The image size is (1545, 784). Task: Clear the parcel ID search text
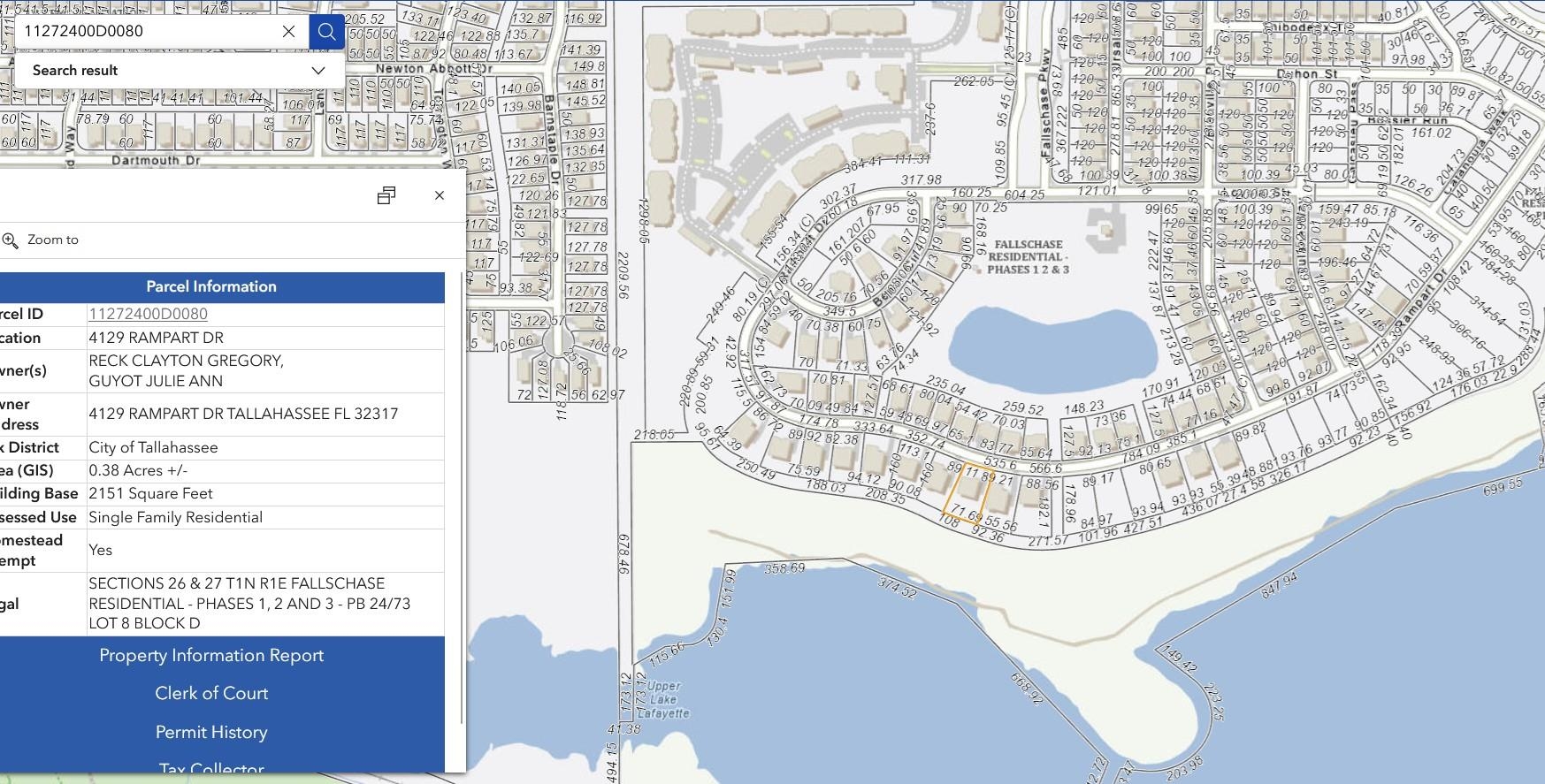[x=288, y=32]
